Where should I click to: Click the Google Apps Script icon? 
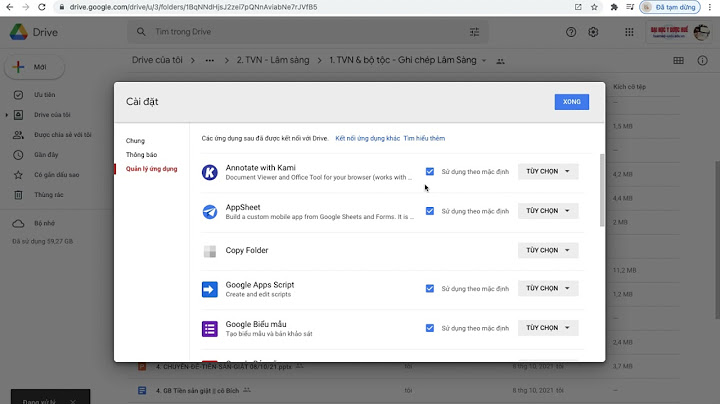pyautogui.click(x=210, y=289)
